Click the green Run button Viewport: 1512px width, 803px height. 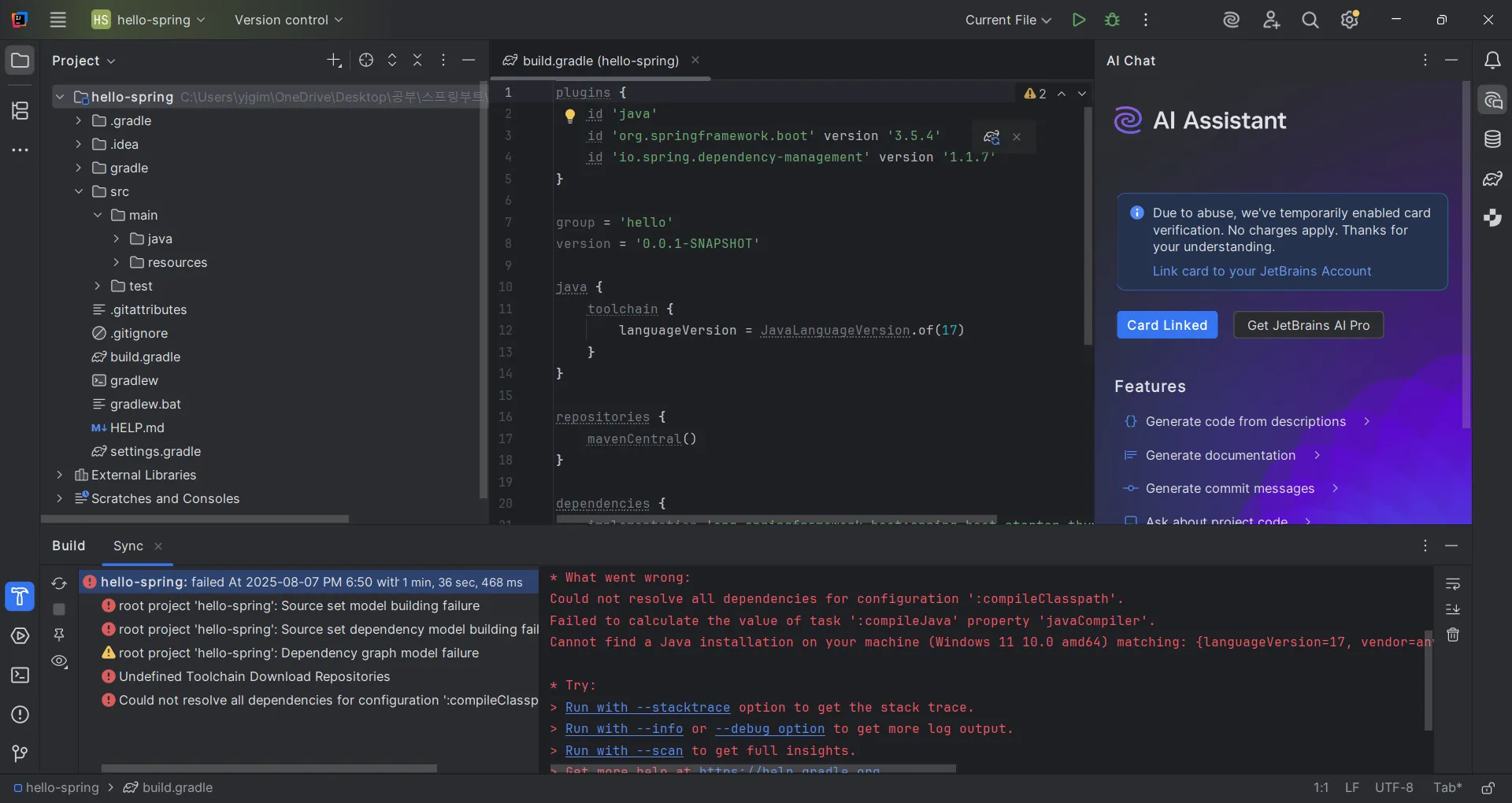point(1078,20)
